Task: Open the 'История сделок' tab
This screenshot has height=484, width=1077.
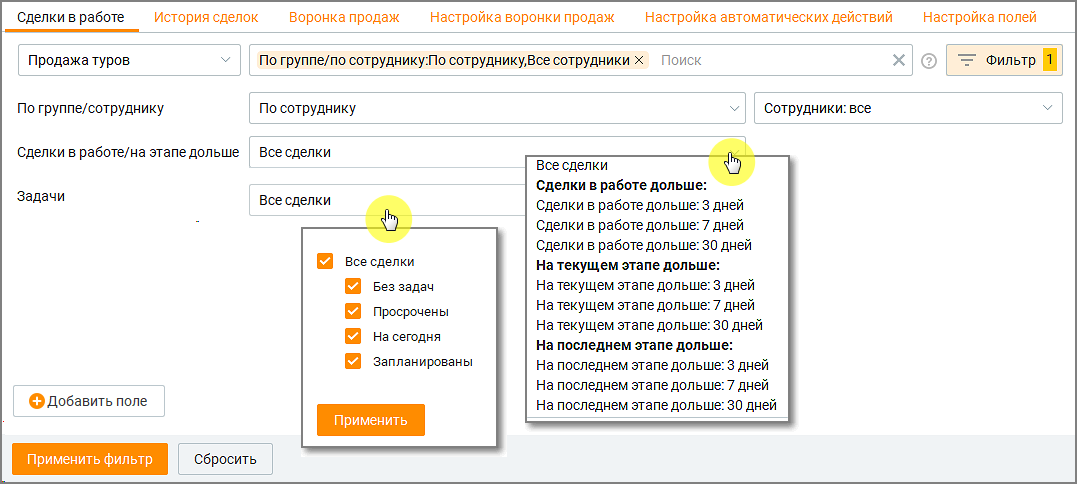Action: (206, 17)
